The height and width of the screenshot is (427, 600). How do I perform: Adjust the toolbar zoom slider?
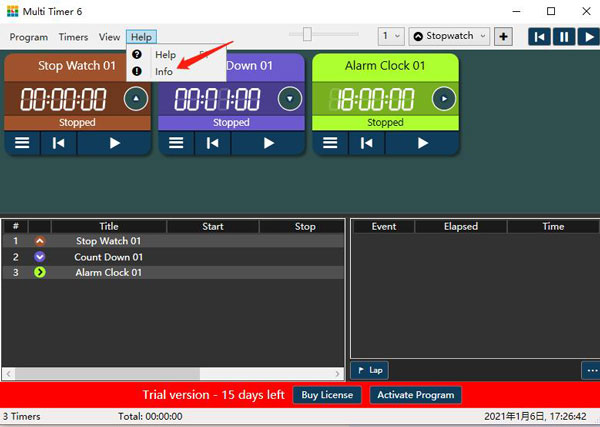click(307, 34)
